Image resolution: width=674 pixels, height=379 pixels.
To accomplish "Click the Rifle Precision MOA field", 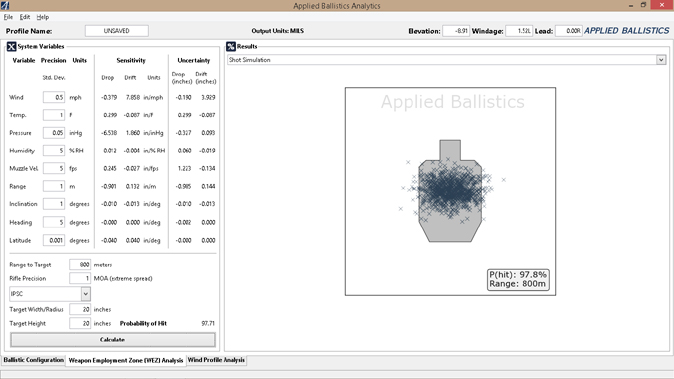I will click(x=80, y=278).
